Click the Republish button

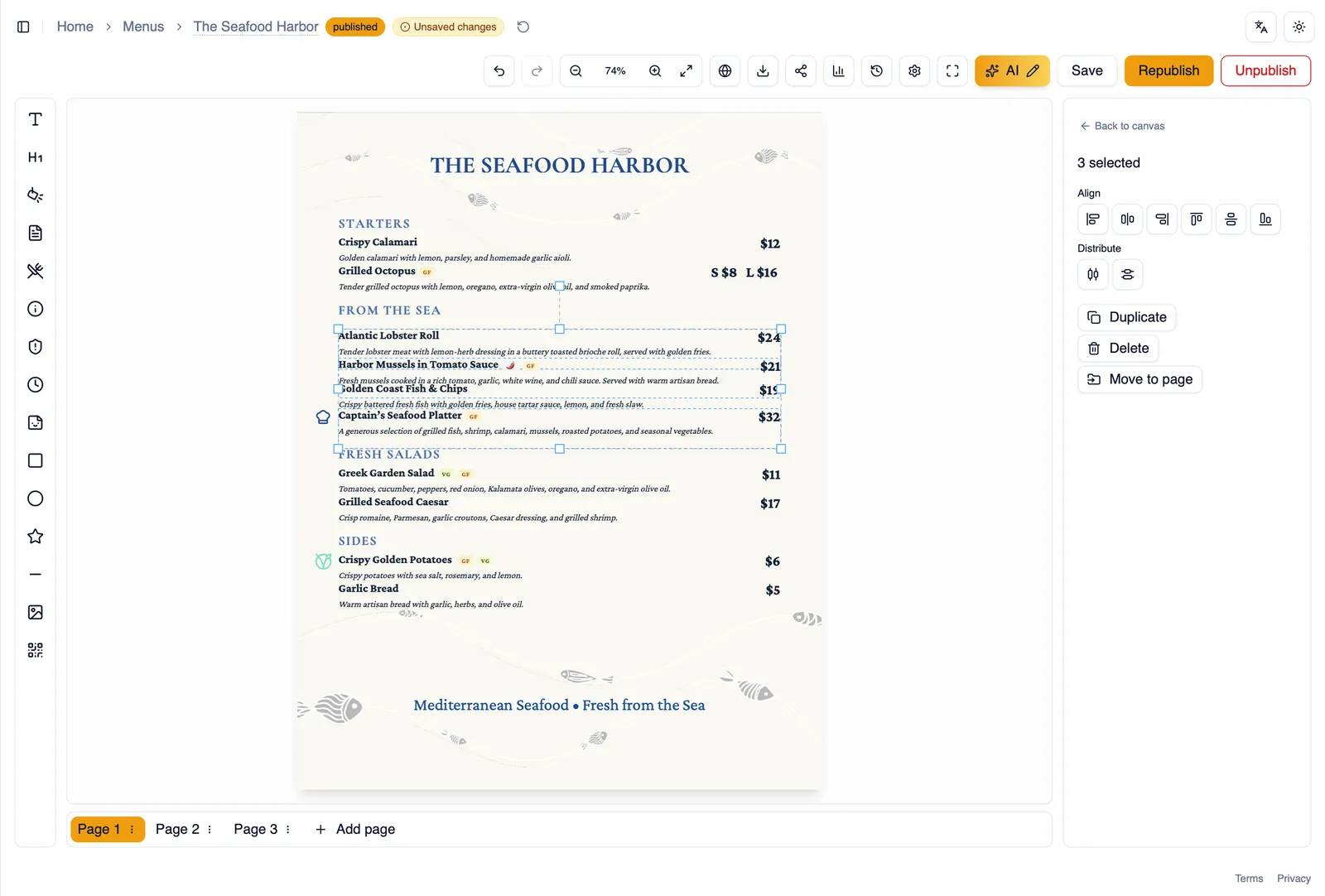(x=1168, y=71)
